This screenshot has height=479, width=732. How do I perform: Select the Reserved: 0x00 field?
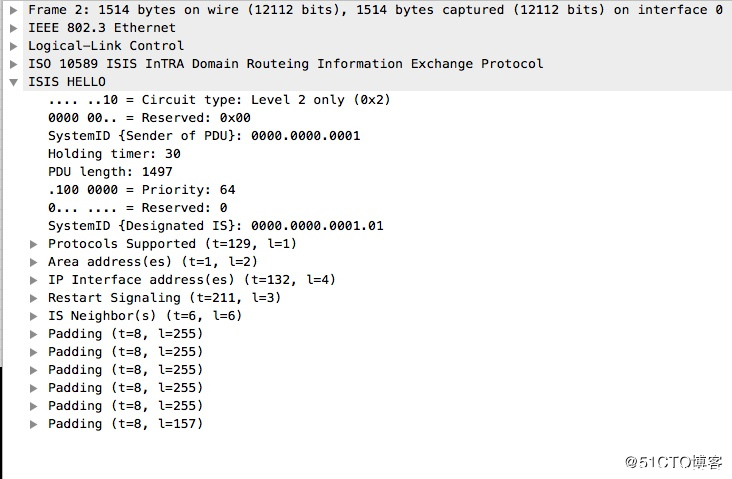149,118
